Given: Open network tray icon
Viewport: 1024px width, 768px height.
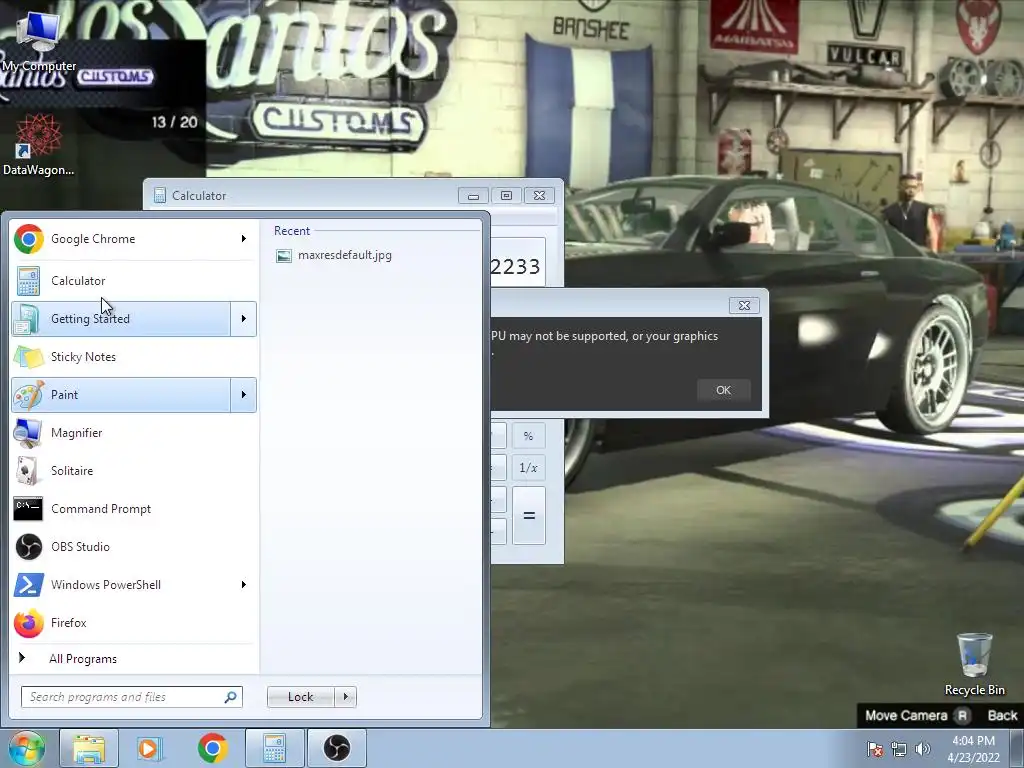Looking at the screenshot, I should (899, 749).
